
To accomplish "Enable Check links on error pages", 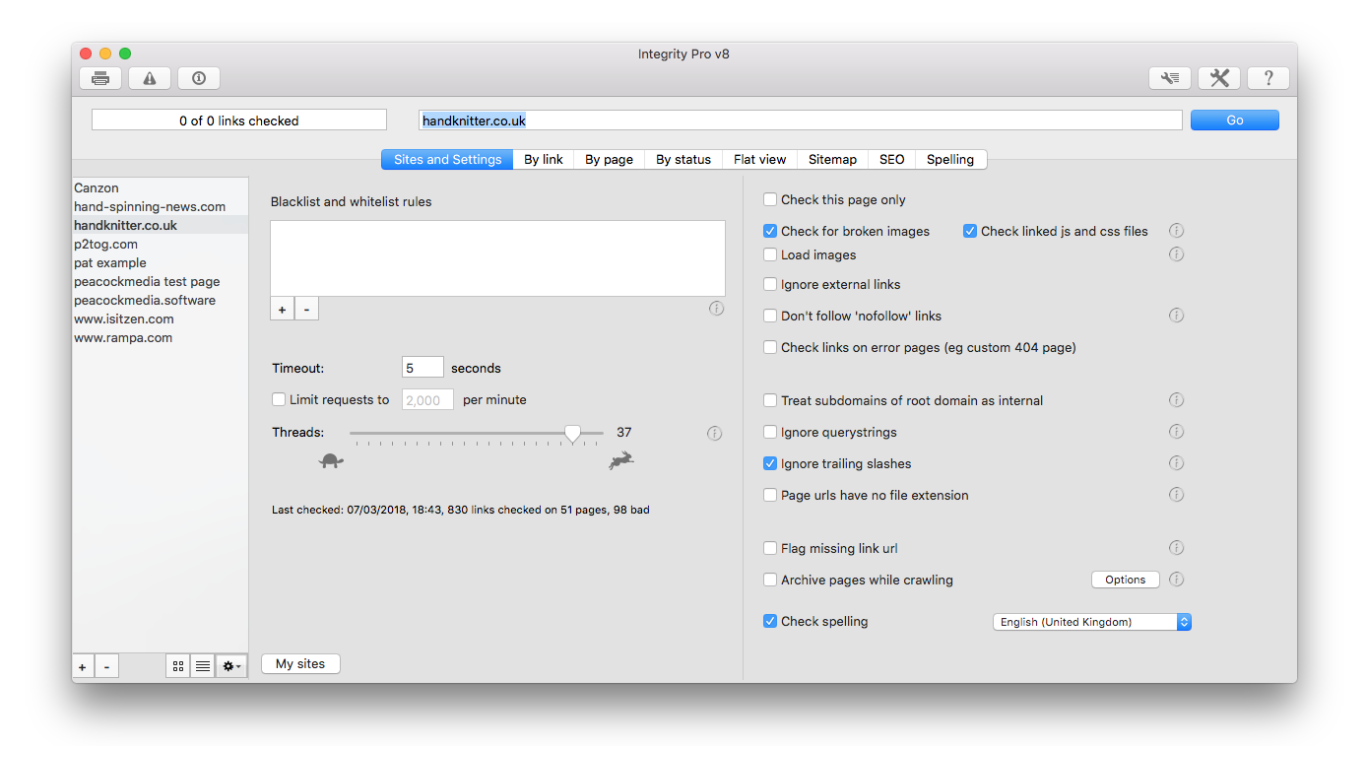I will (x=770, y=348).
